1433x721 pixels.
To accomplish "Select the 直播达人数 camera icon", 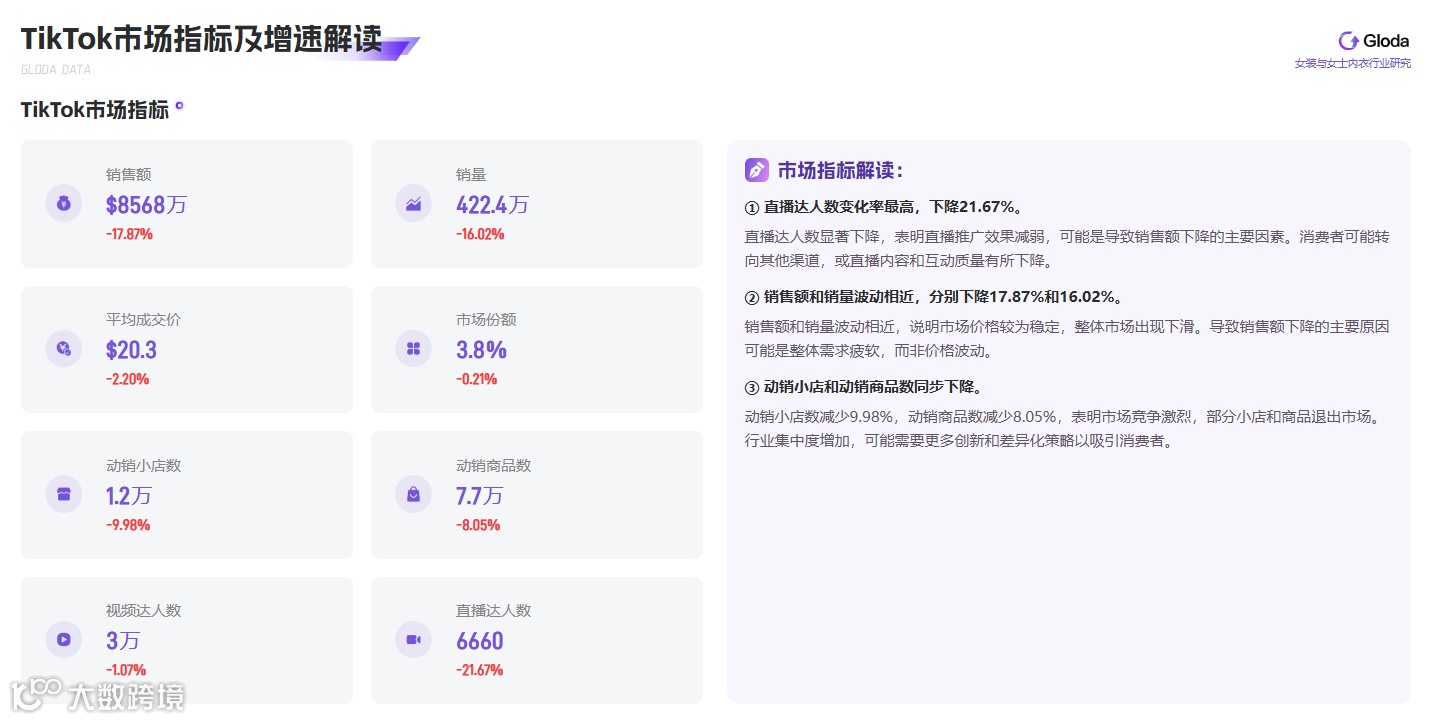I will click(413, 639).
